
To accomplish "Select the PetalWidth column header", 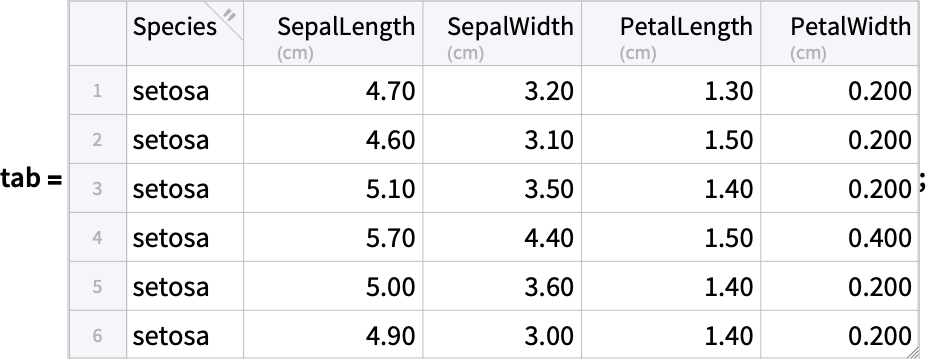I will (840, 33).
